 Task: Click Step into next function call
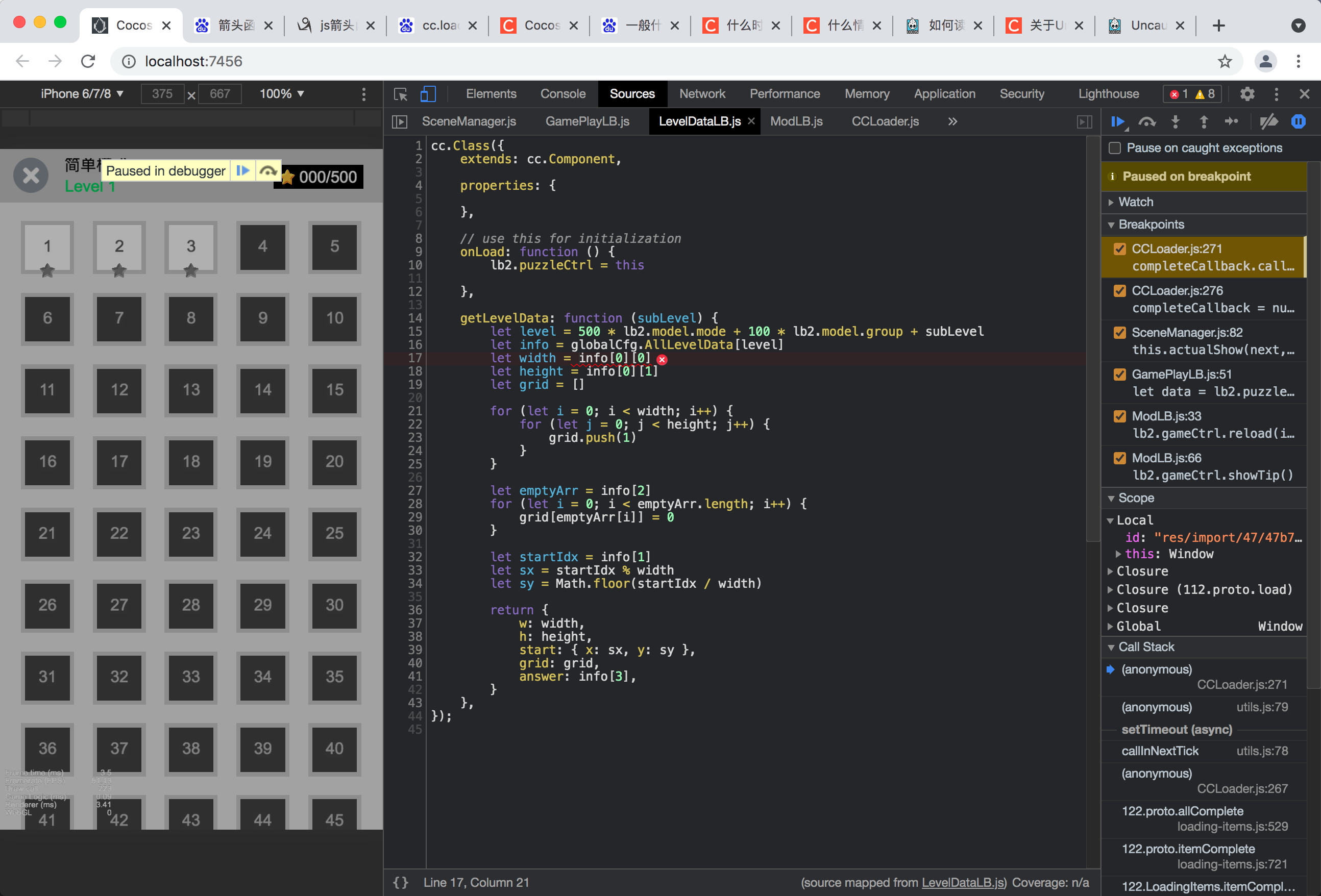tap(1176, 121)
